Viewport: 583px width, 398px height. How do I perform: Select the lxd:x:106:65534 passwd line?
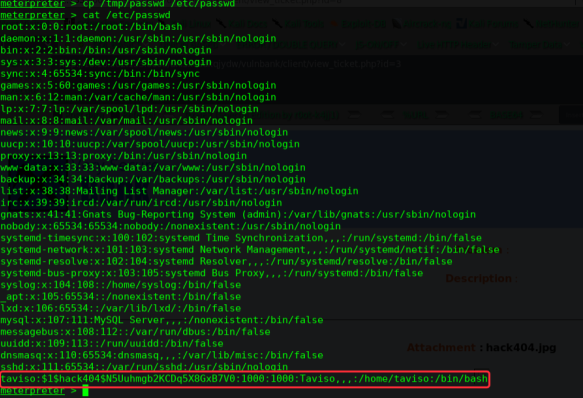tap(121, 308)
